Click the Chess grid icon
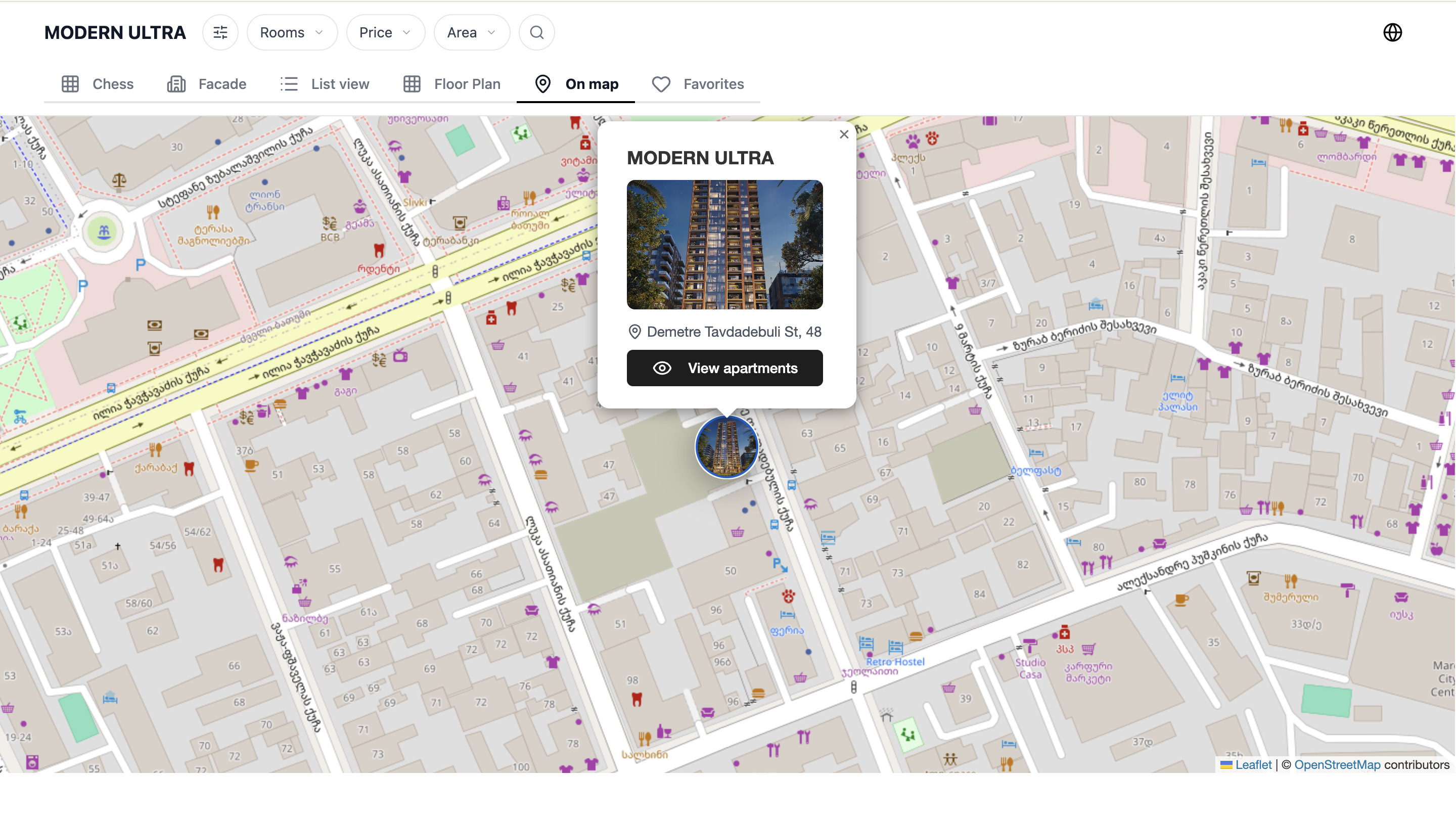This screenshot has height=823, width=1456. pos(70,84)
